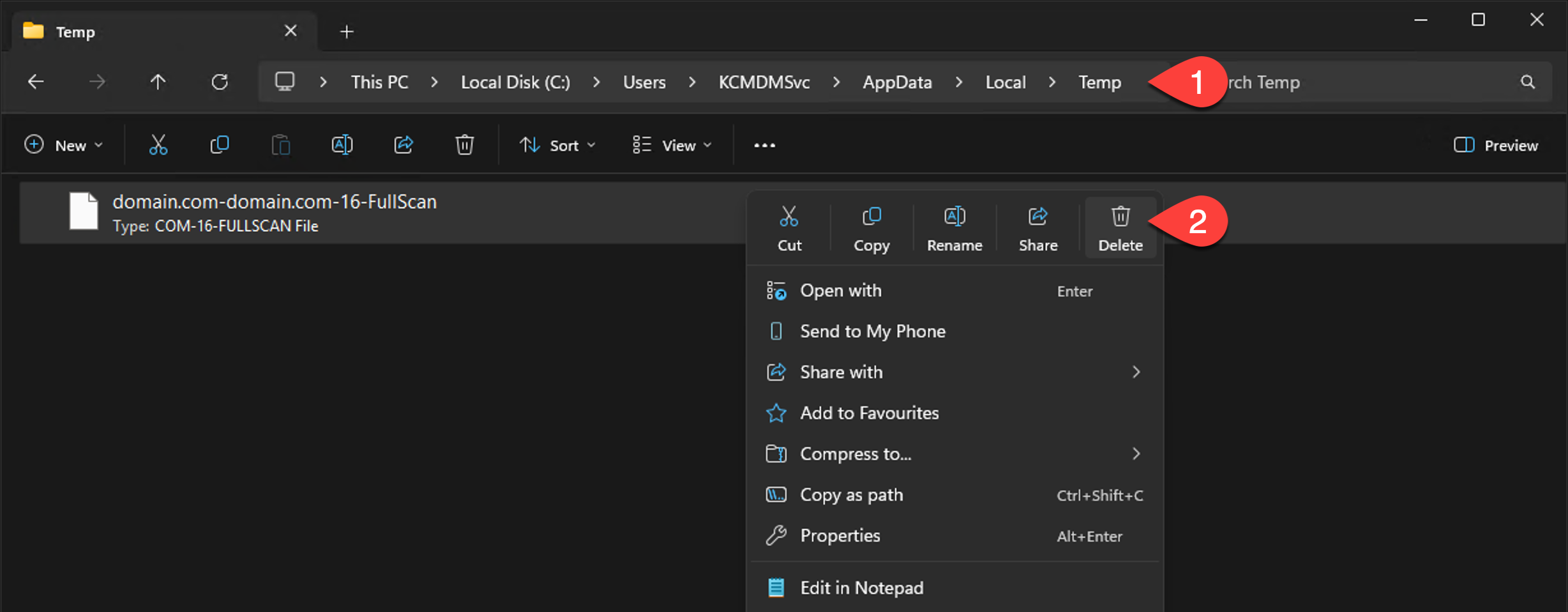Screen dimensions: 1568x612
Task: Expand the Share with submenu arrow
Action: pos(1136,372)
